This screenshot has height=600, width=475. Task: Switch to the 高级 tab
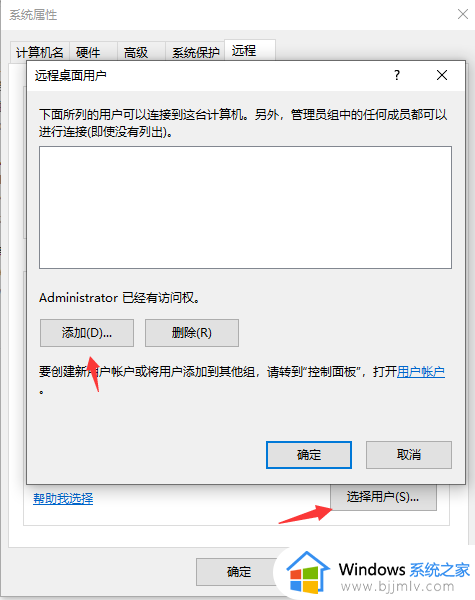click(x=136, y=52)
